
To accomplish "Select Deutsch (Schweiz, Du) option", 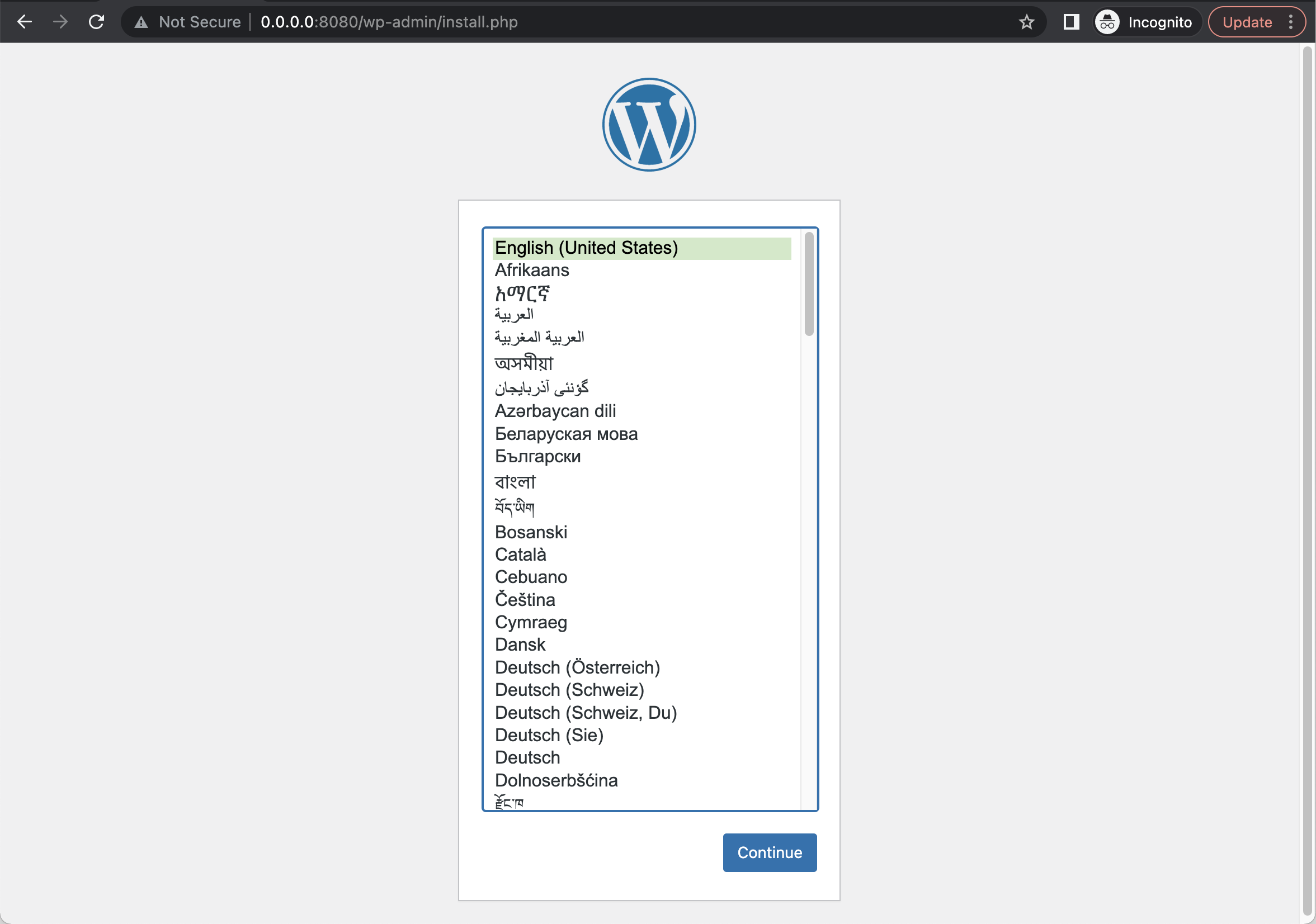I will point(642,713).
